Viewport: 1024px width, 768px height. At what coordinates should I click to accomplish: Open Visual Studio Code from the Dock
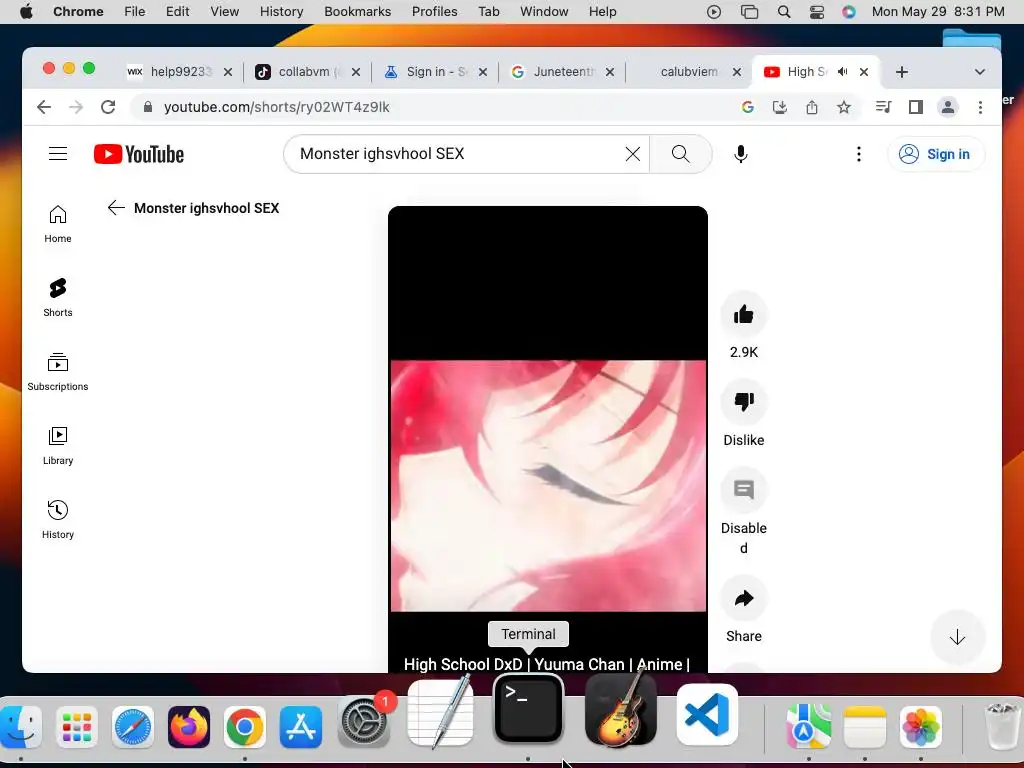(x=707, y=714)
